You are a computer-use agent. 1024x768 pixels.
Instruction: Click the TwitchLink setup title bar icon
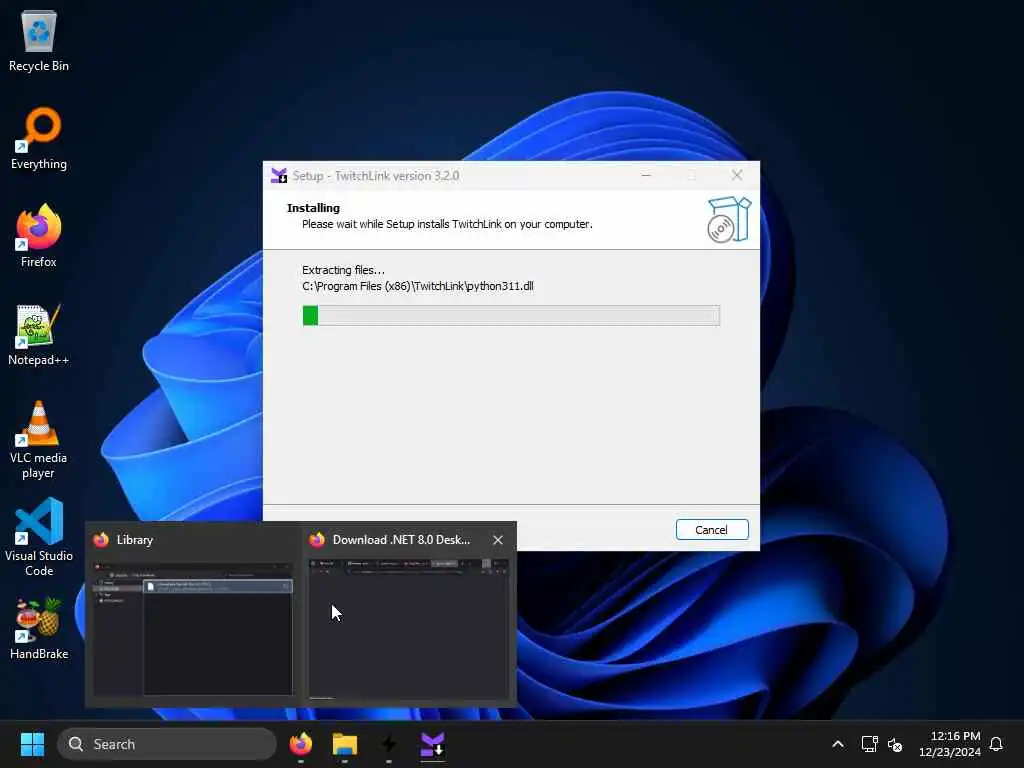pyautogui.click(x=279, y=176)
